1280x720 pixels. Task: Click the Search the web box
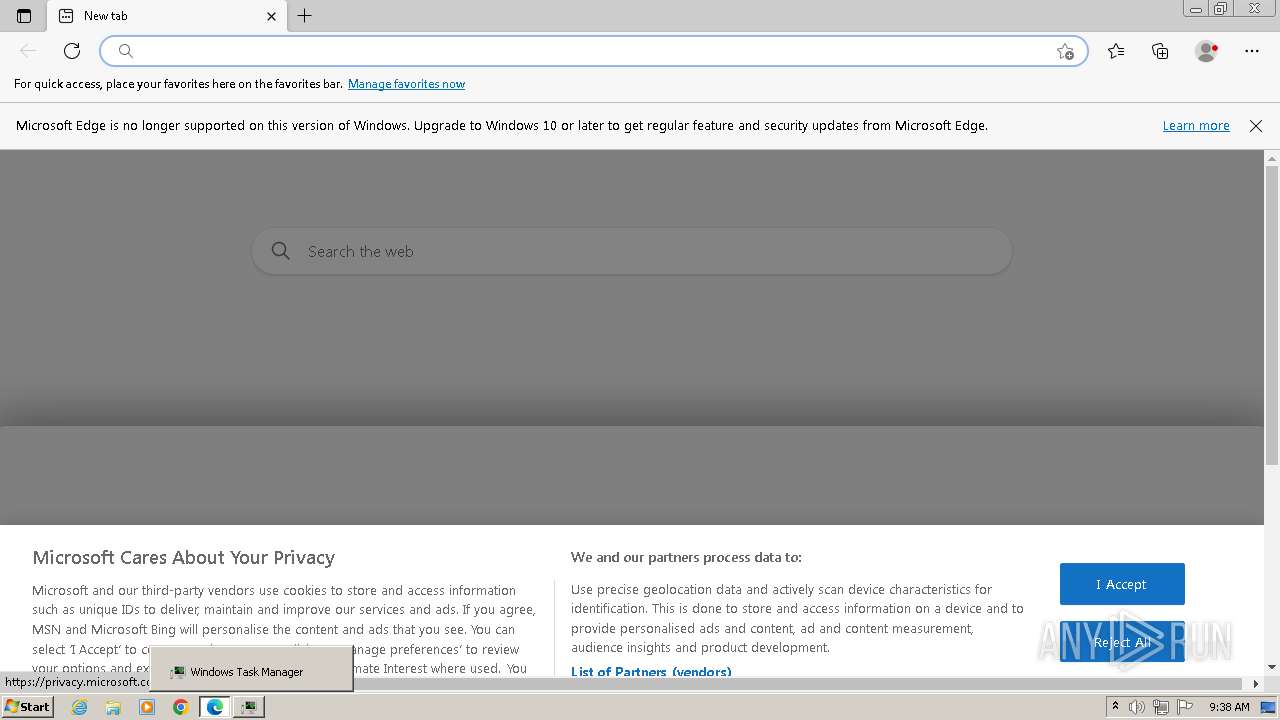pos(632,252)
